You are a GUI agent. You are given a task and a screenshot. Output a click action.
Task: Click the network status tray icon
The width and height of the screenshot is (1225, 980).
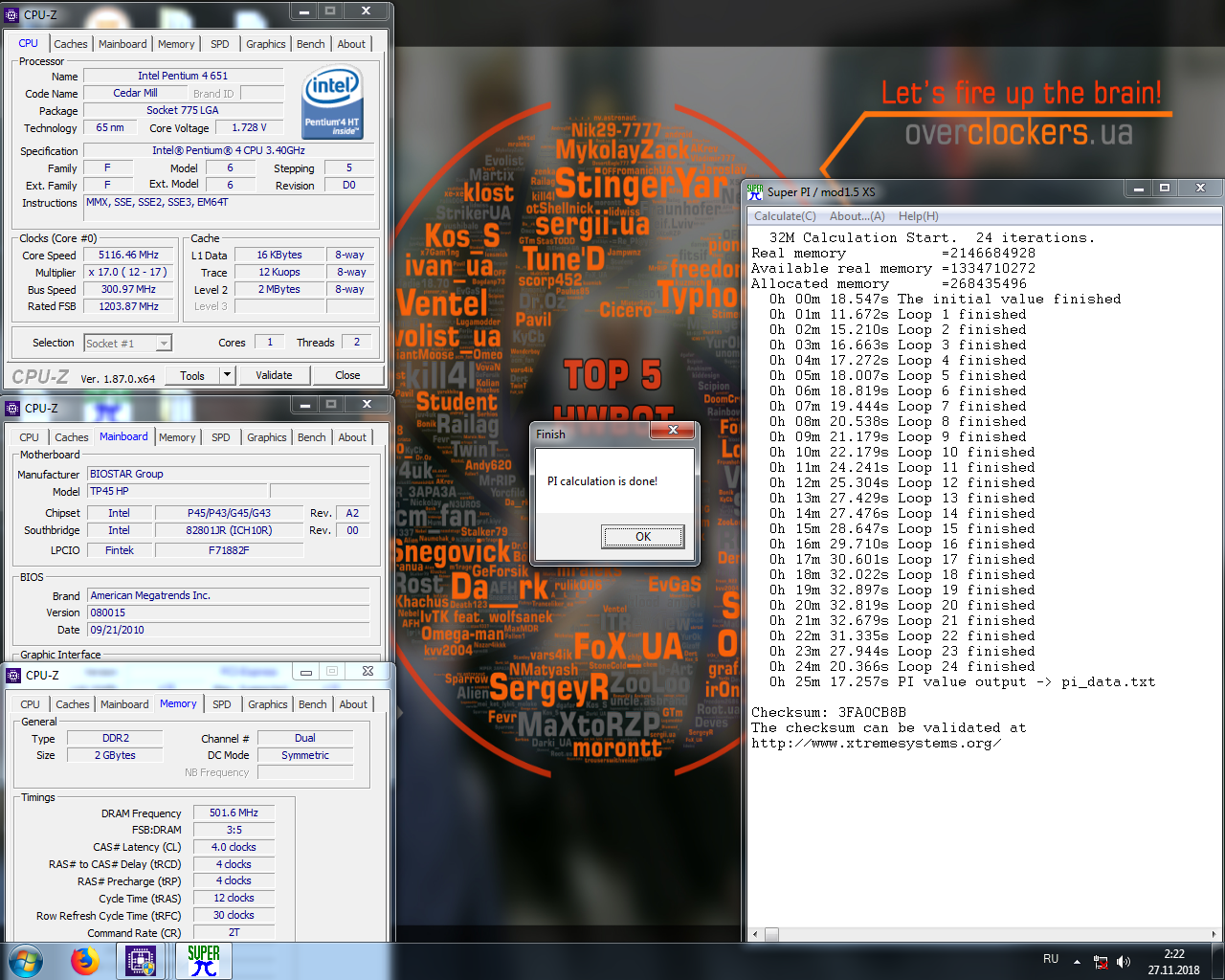click(x=1101, y=962)
